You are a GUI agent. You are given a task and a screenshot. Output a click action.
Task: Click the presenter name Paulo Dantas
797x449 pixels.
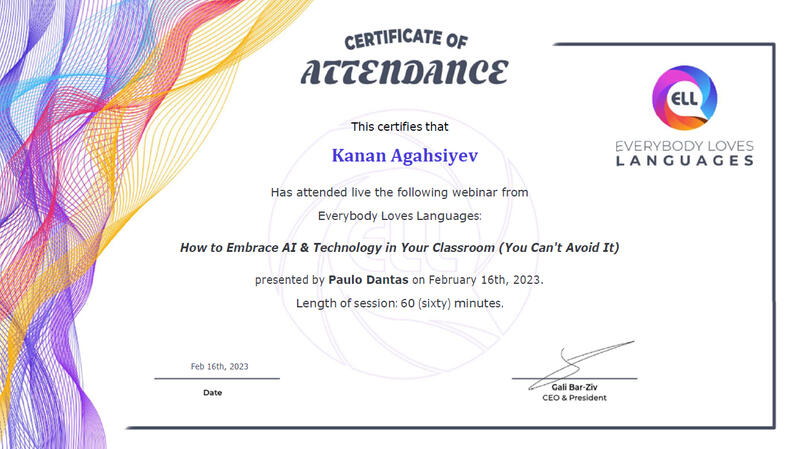coord(367,279)
